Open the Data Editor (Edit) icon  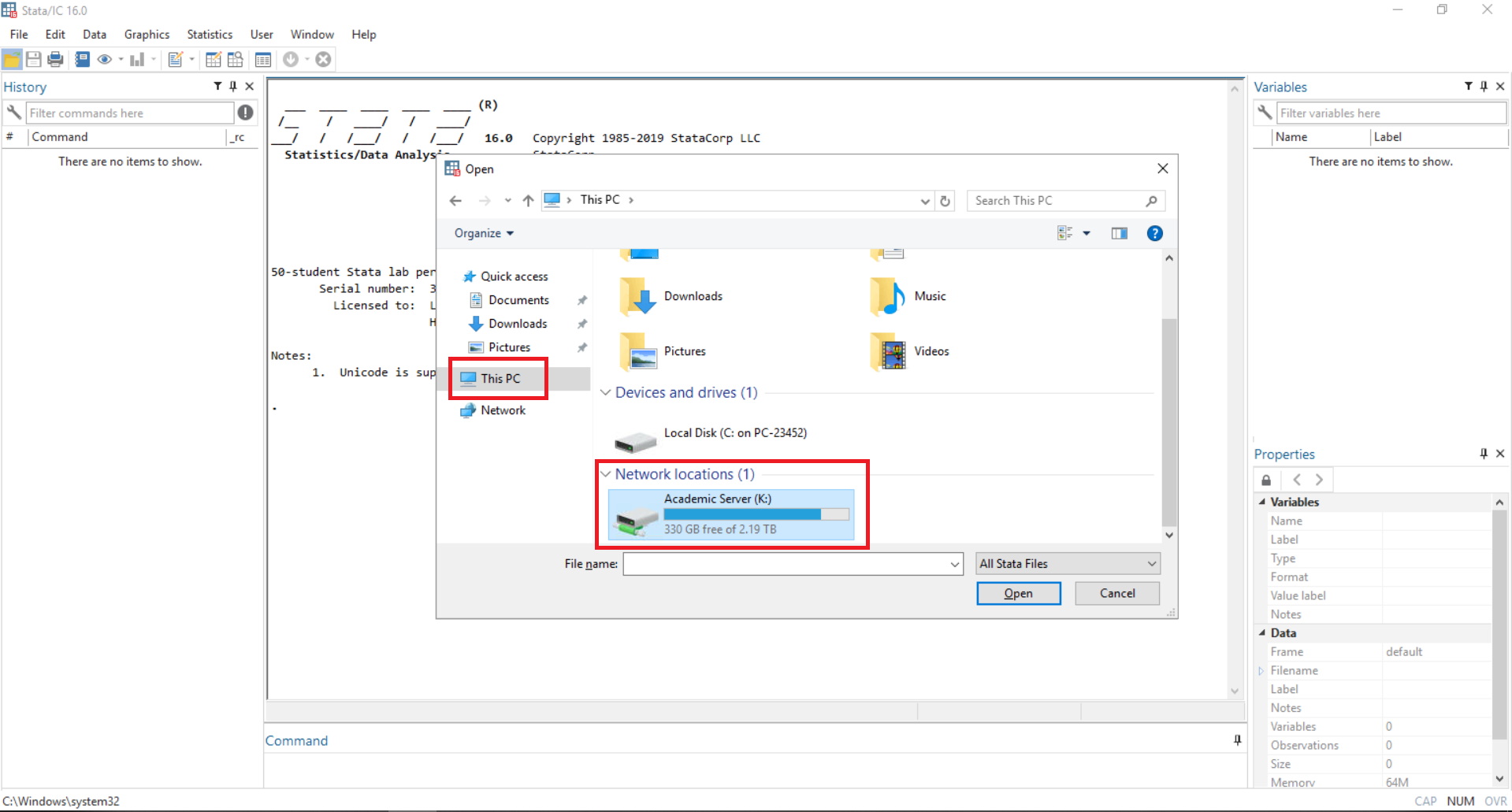pyautogui.click(x=214, y=59)
